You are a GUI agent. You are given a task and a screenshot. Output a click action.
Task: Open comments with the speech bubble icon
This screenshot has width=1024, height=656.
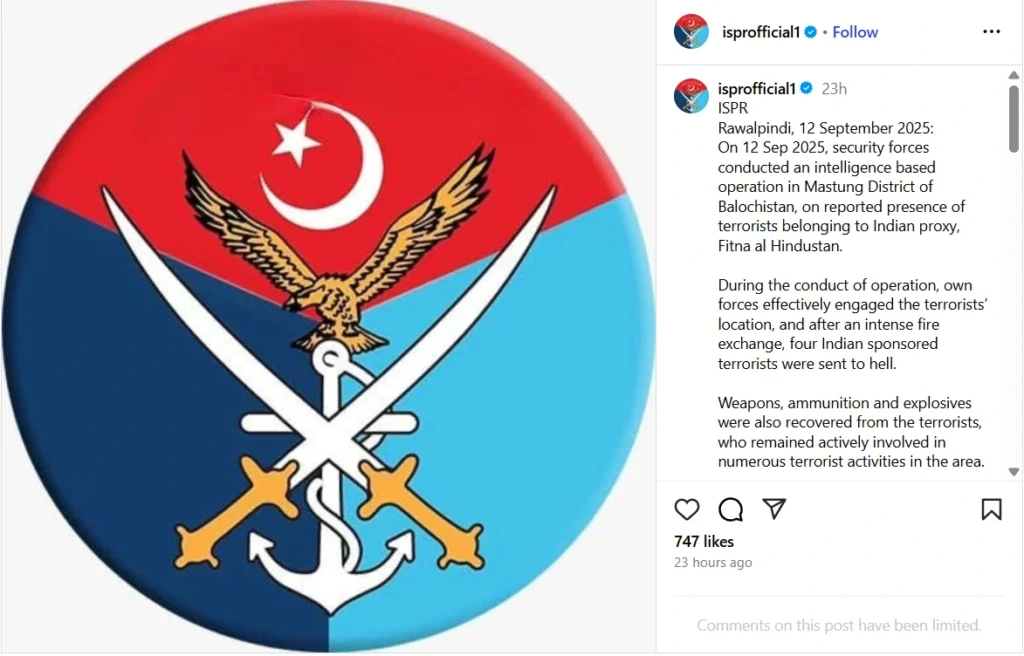tap(730, 510)
